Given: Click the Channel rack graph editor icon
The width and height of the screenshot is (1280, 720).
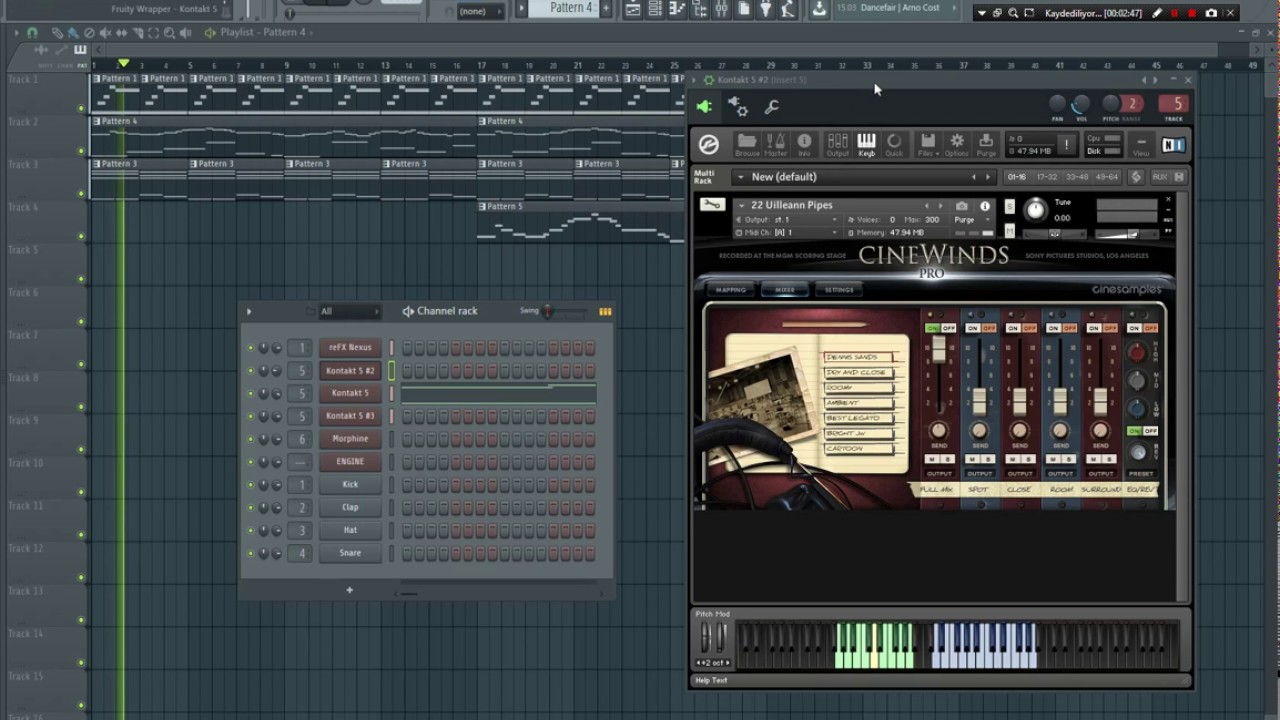Looking at the screenshot, I should click(x=605, y=311).
